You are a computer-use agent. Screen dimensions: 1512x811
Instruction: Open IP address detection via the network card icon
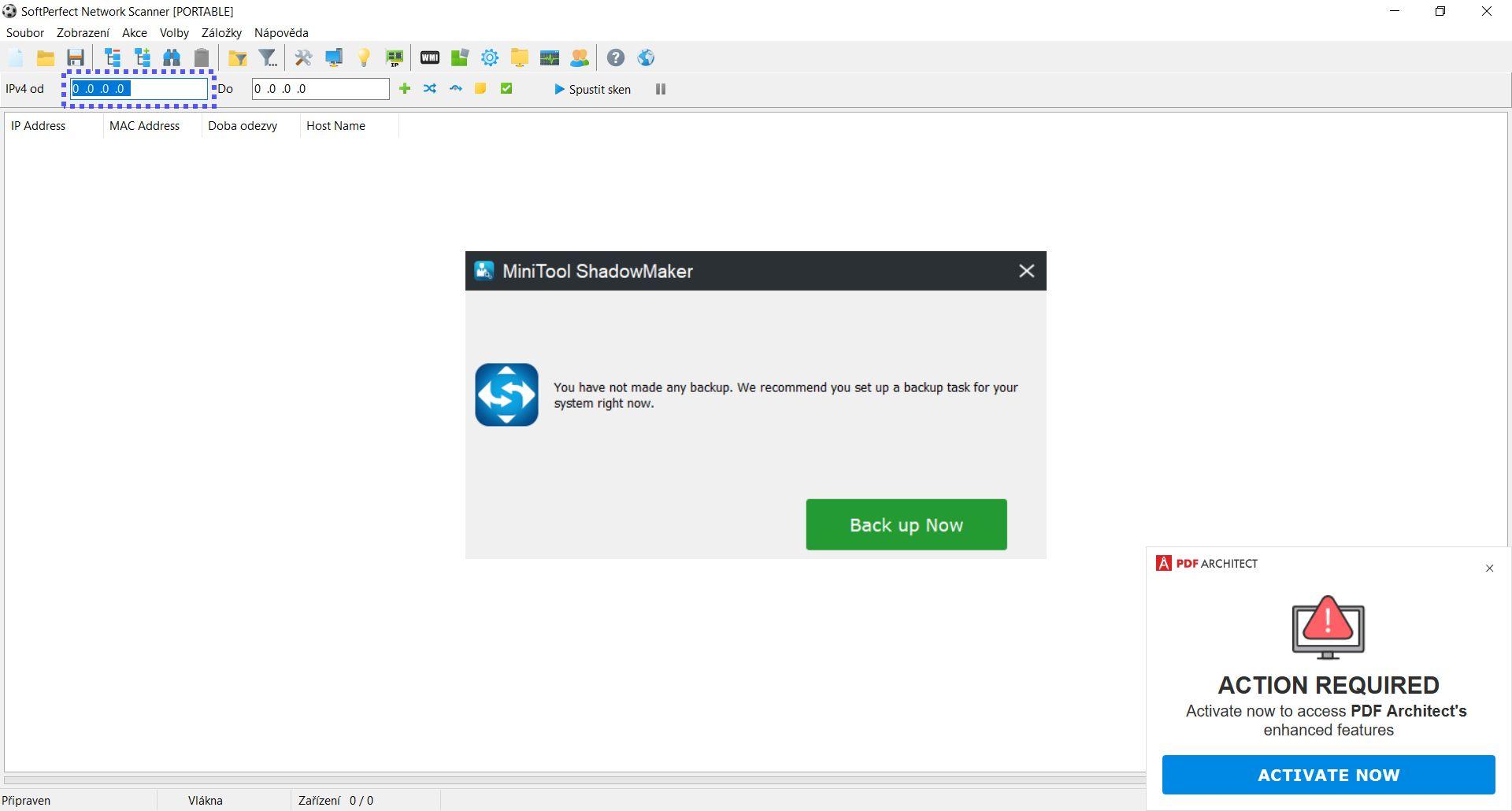(394, 57)
